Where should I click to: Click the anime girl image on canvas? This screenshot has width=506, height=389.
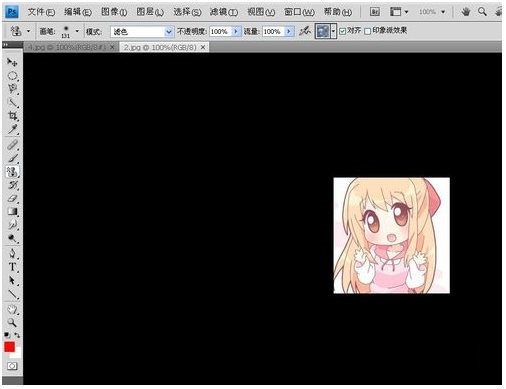coord(392,235)
